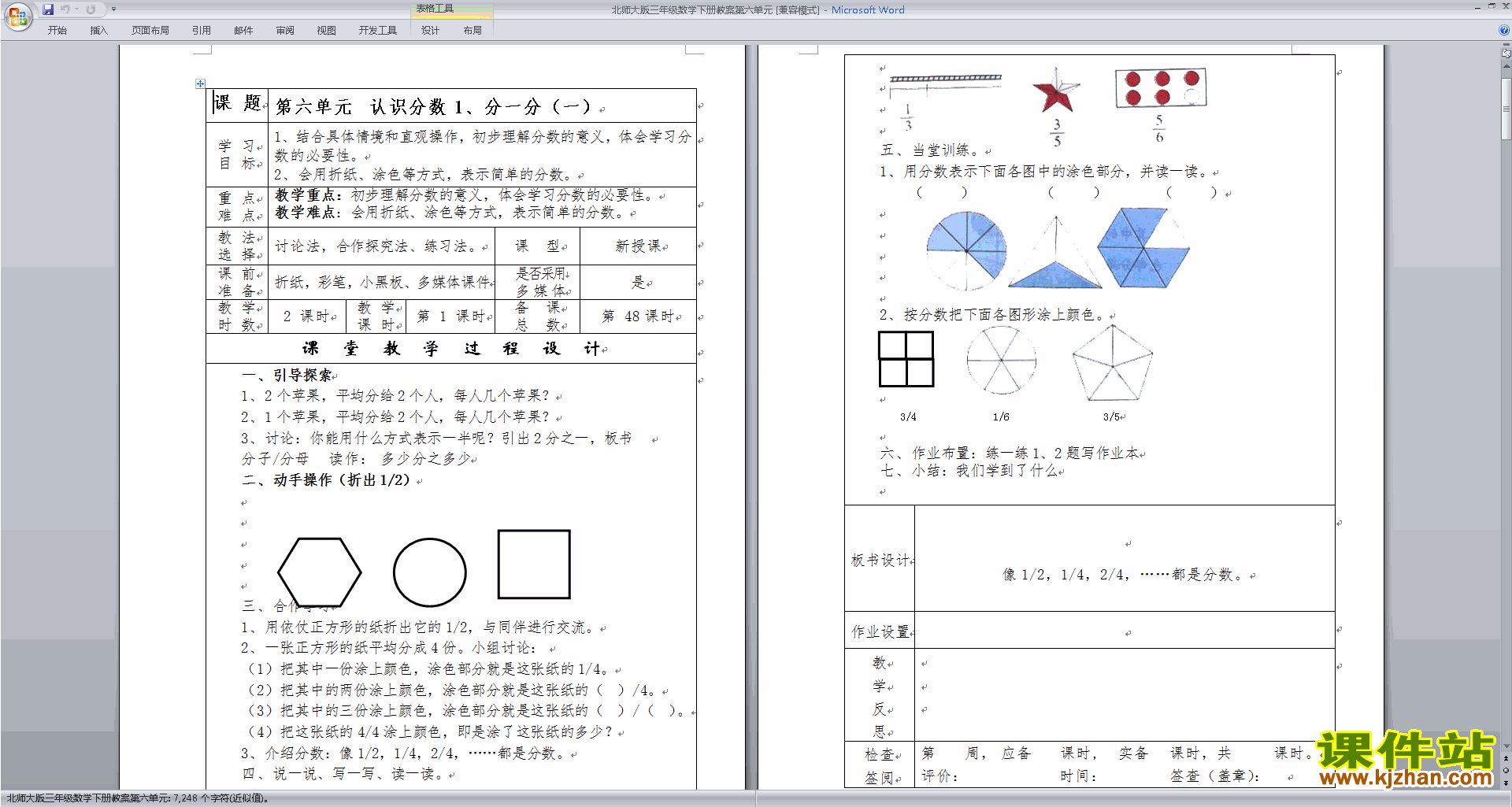Screen dimensions: 1512x807
Task: Click the hexagon shape in the document
Action: (320, 572)
